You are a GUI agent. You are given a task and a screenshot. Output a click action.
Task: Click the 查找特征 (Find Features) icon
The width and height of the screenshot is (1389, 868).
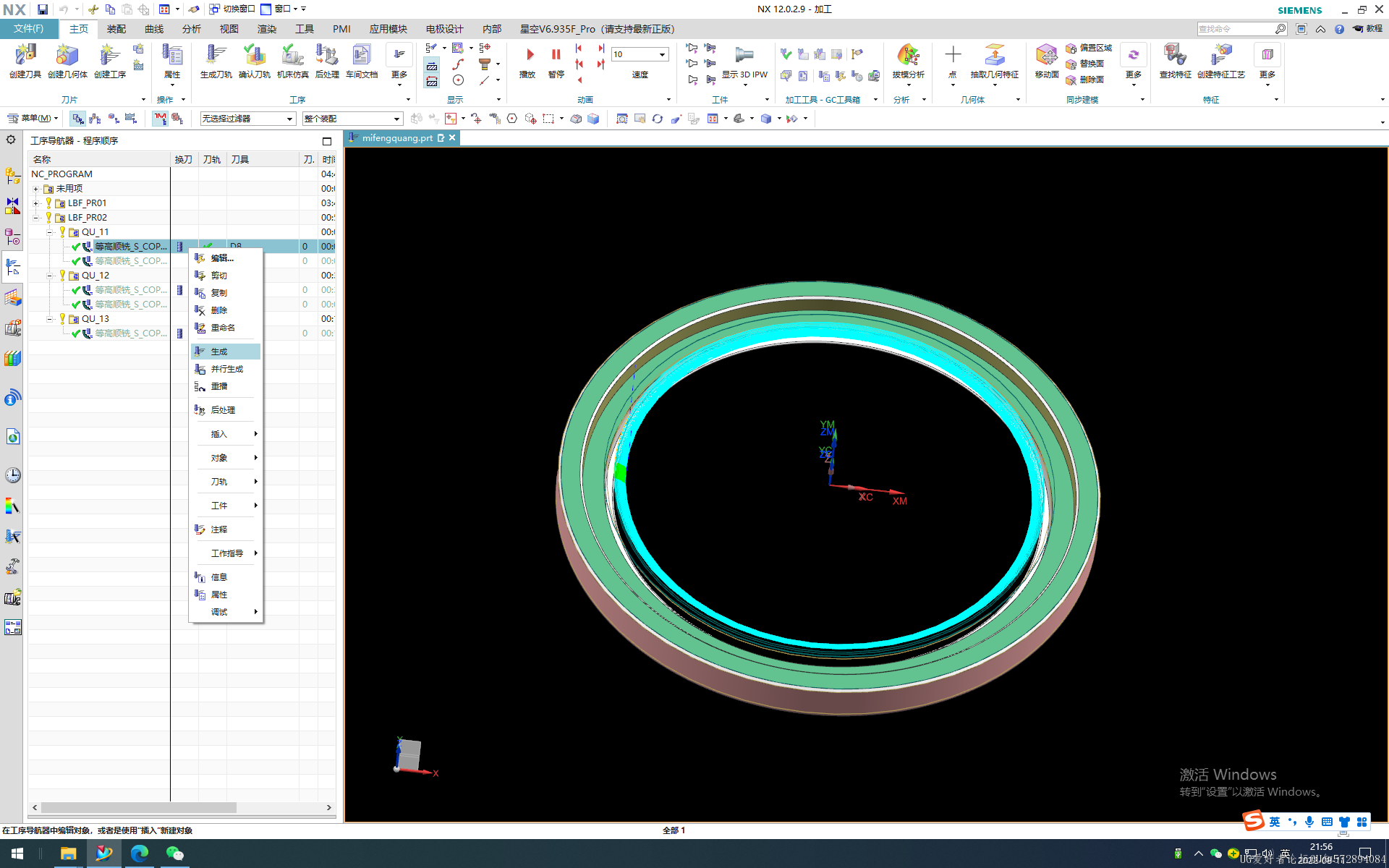1175,61
